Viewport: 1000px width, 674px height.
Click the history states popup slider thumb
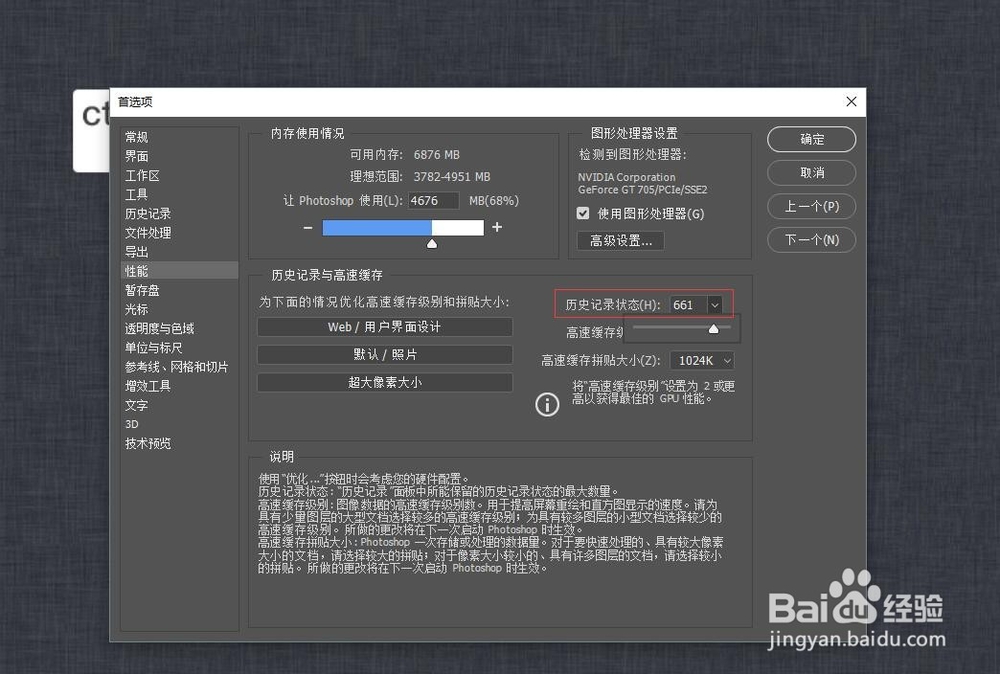[x=714, y=328]
